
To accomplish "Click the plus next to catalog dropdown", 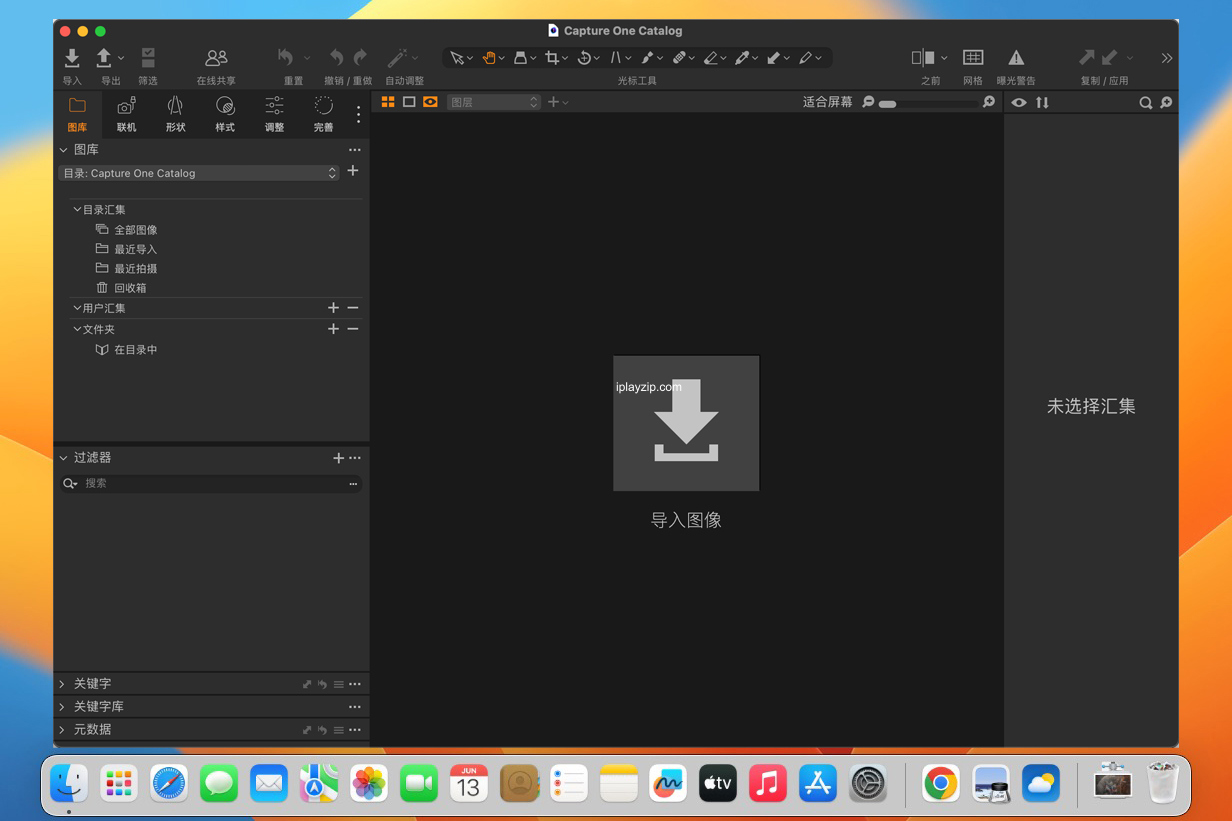I will click(352, 171).
